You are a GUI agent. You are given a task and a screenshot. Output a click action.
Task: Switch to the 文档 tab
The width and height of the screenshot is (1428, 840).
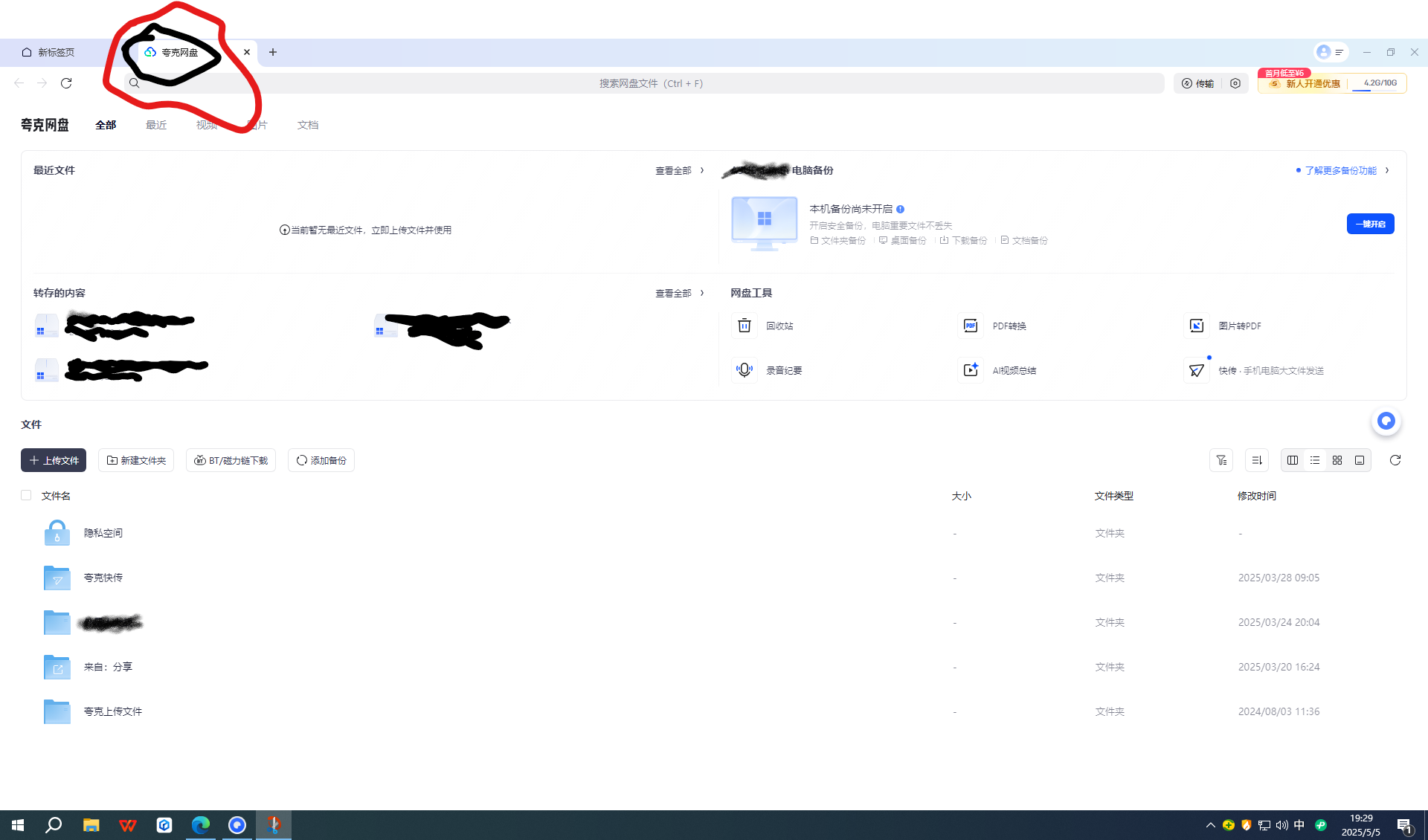tap(308, 125)
